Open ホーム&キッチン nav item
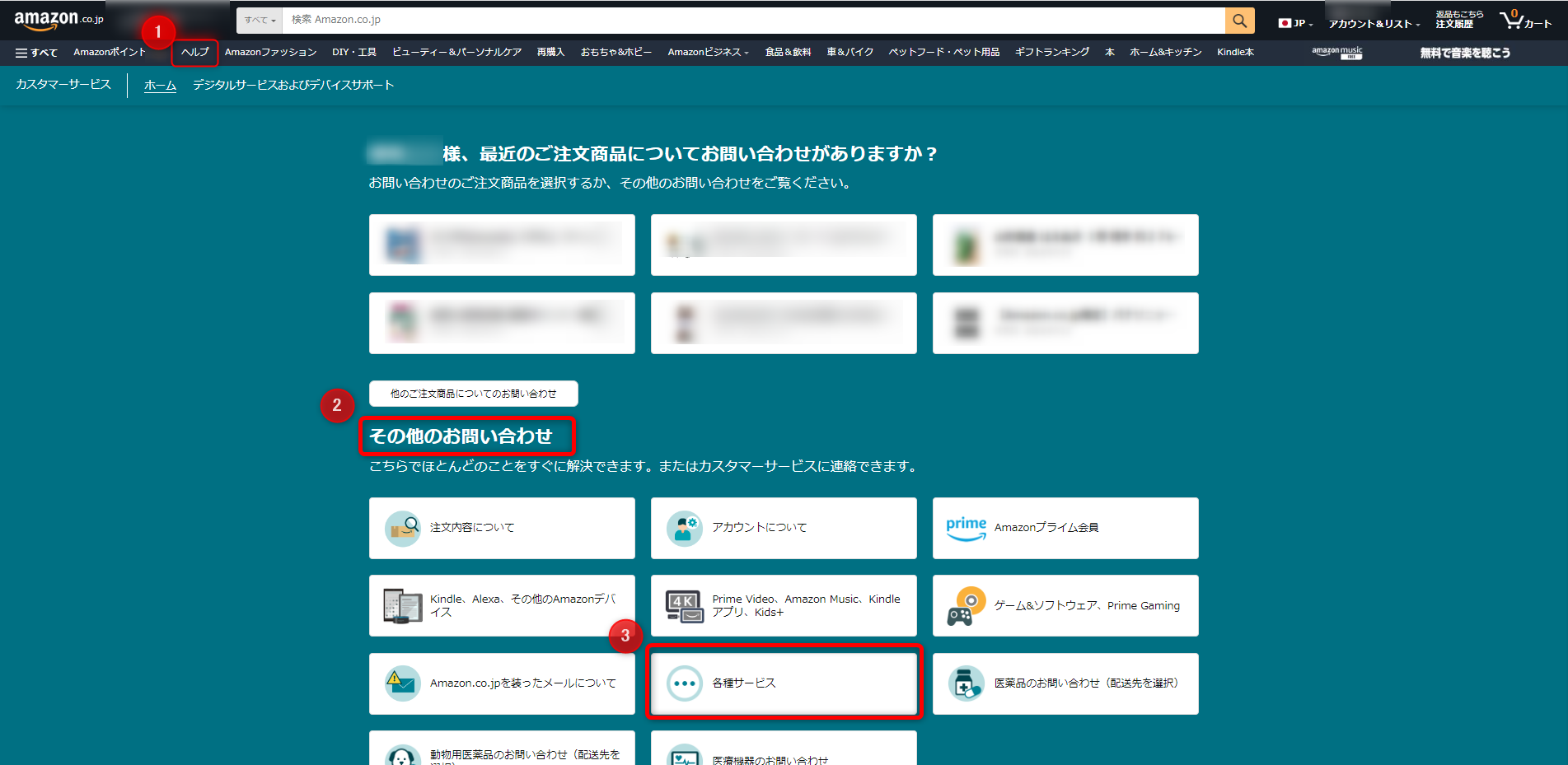Image resolution: width=1568 pixels, height=765 pixels. pyautogui.click(x=1165, y=53)
